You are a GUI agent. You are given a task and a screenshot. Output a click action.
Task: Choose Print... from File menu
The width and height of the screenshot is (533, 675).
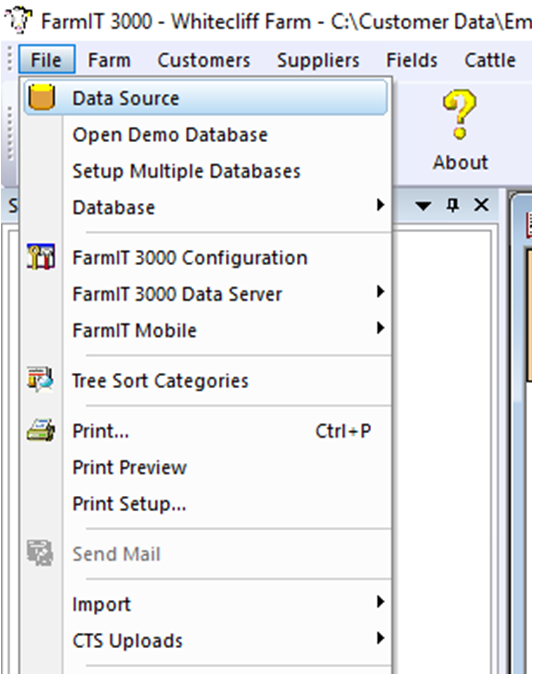pyautogui.click(x=206, y=430)
